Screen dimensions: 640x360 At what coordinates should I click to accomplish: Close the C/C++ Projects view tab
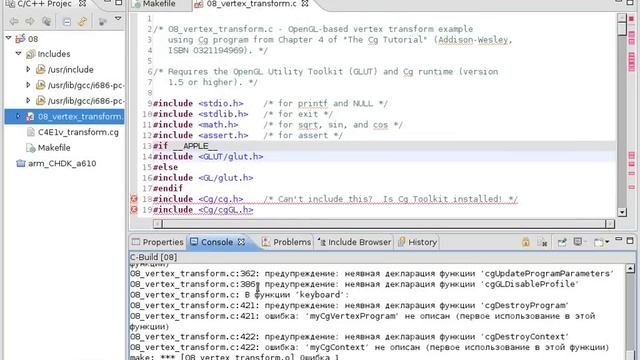click(82, 4)
